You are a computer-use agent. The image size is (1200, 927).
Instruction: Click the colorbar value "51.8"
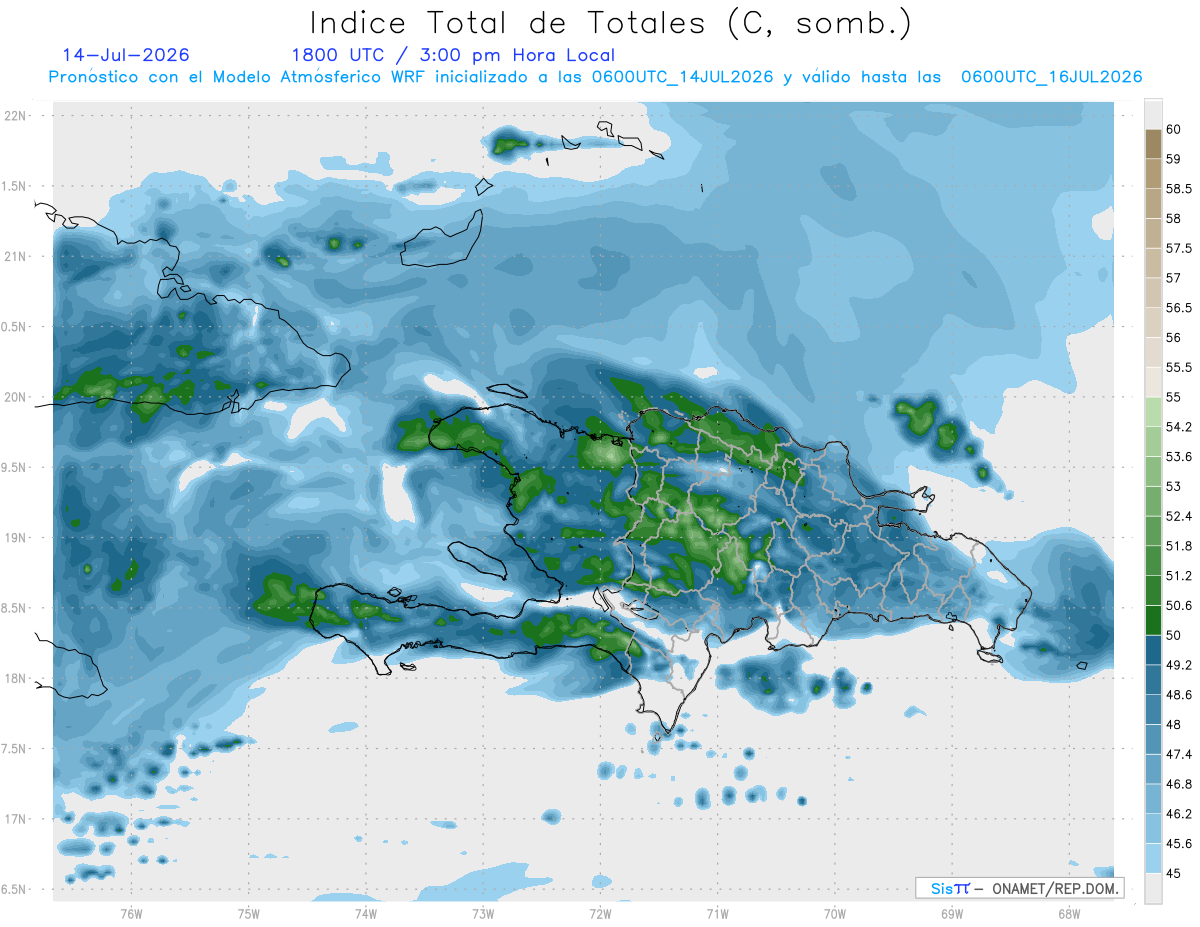[1180, 546]
